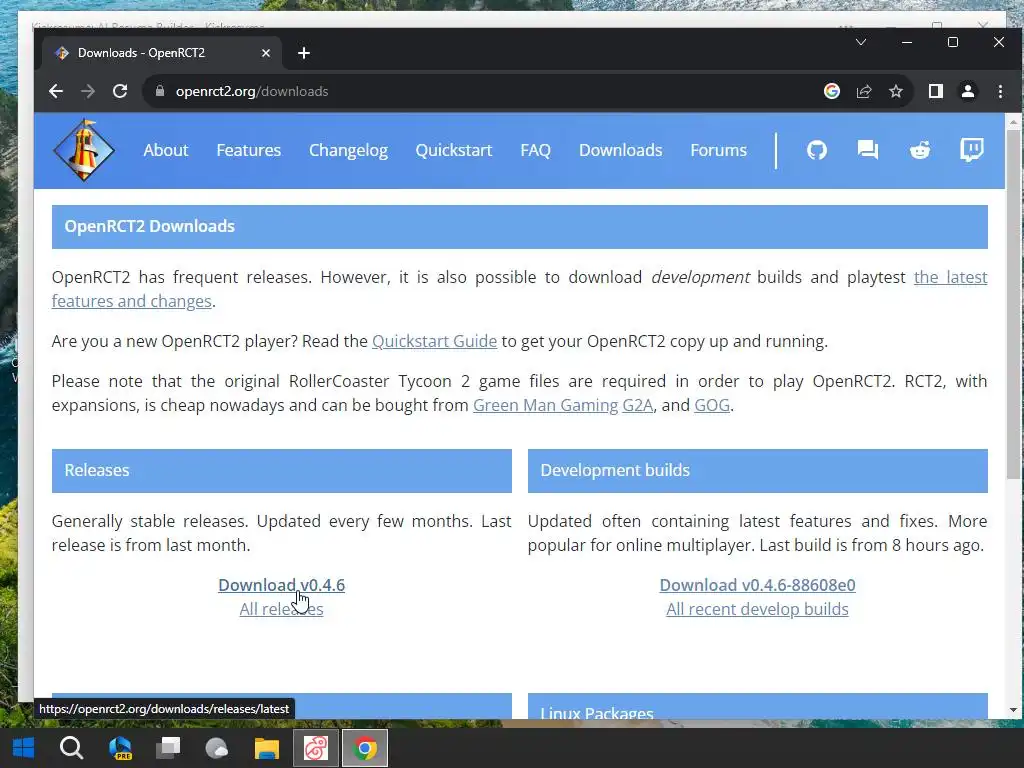Close the Downloads - OpenRCT2 tab
Image resolution: width=1024 pixels, height=768 pixels.
click(266, 53)
